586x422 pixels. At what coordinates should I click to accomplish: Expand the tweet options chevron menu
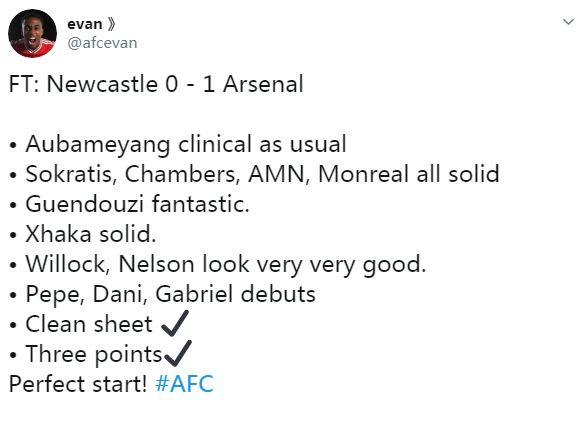568,22
